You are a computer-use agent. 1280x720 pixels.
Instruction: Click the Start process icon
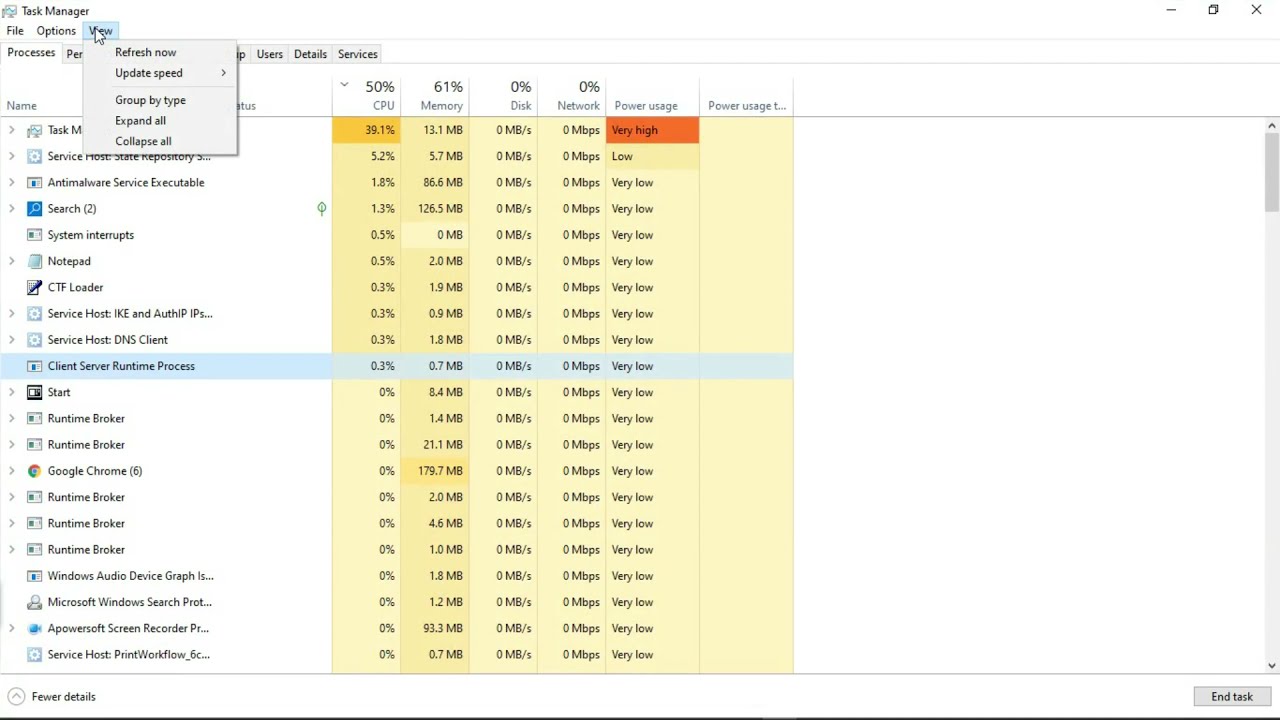click(x=35, y=392)
